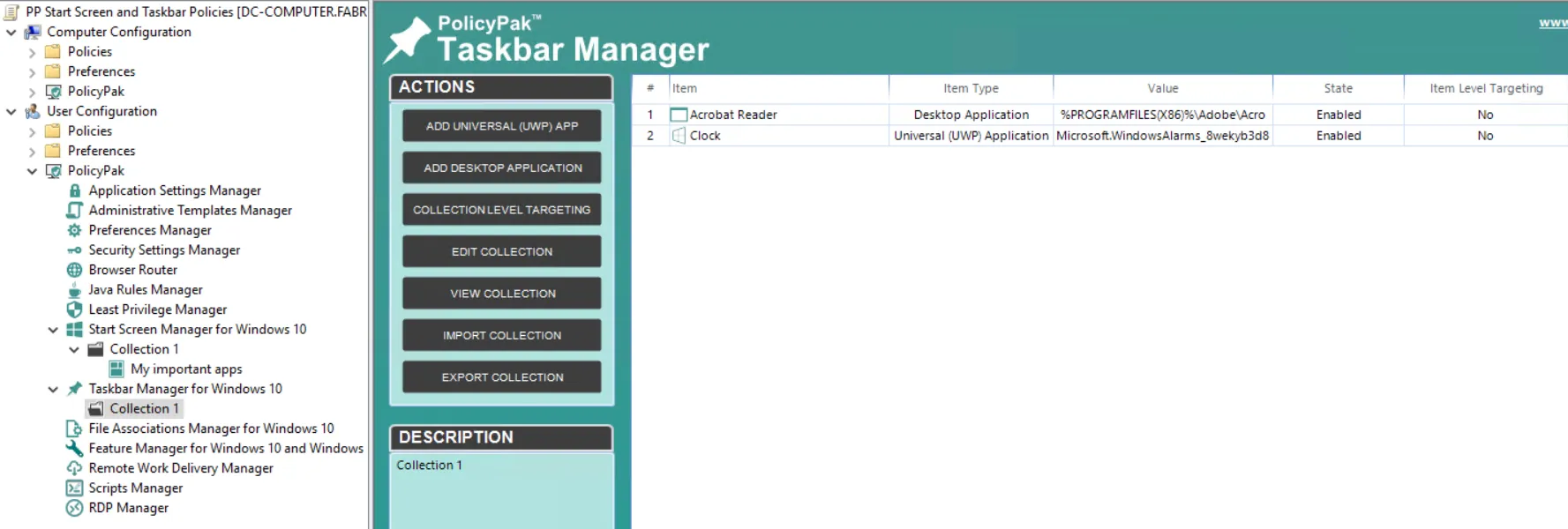The image size is (1568, 529).
Task: Click the Export Collection button
Action: pos(502,376)
